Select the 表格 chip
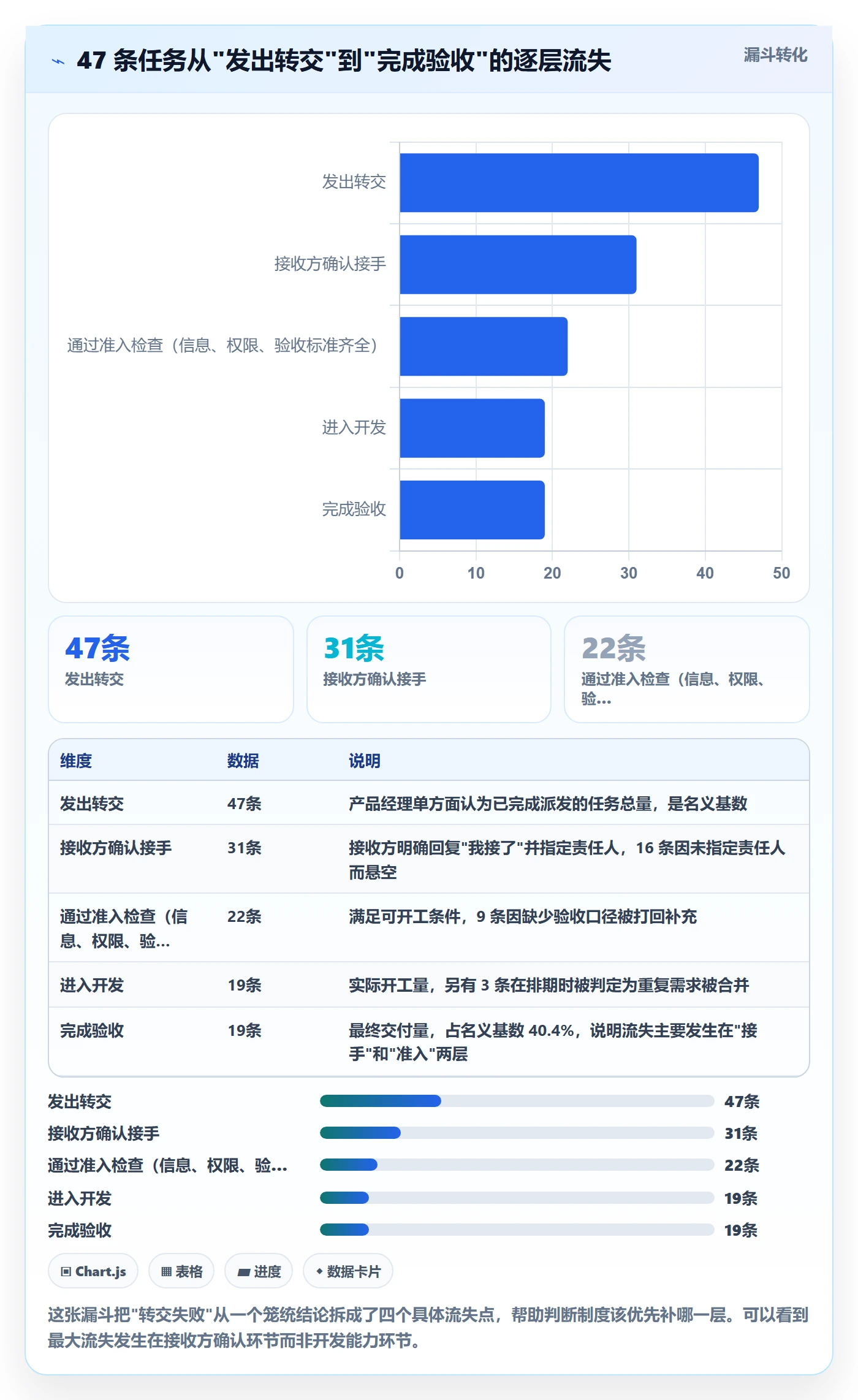This screenshot has height=1400, width=858. click(181, 1271)
